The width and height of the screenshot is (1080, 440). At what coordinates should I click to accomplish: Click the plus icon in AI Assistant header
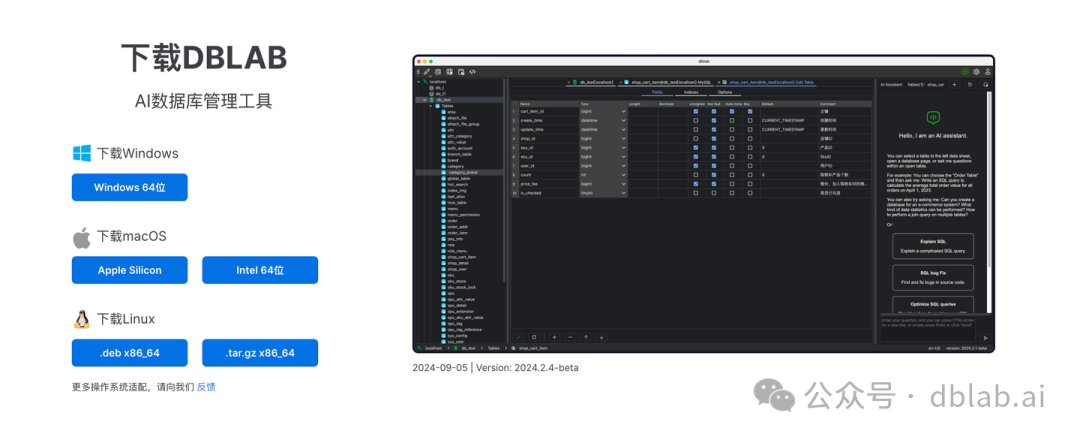(x=954, y=85)
